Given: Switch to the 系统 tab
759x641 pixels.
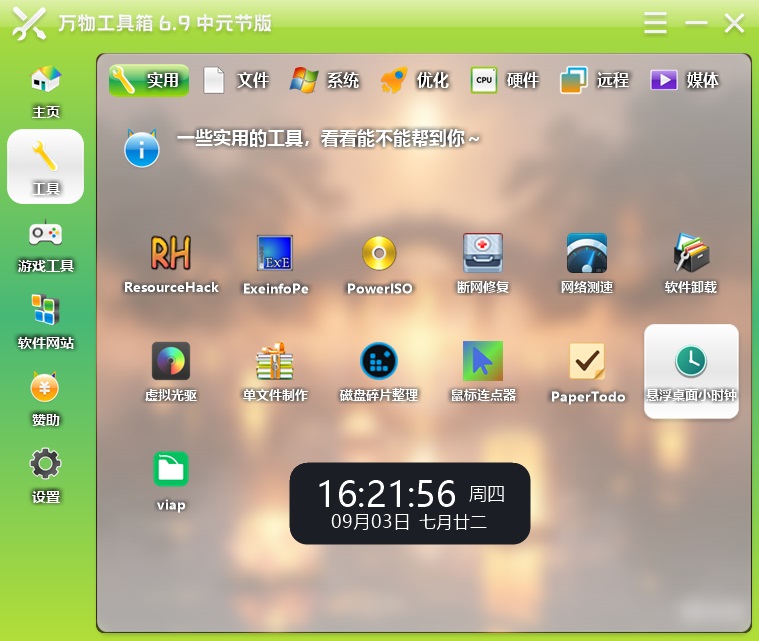Looking at the screenshot, I should tap(324, 80).
